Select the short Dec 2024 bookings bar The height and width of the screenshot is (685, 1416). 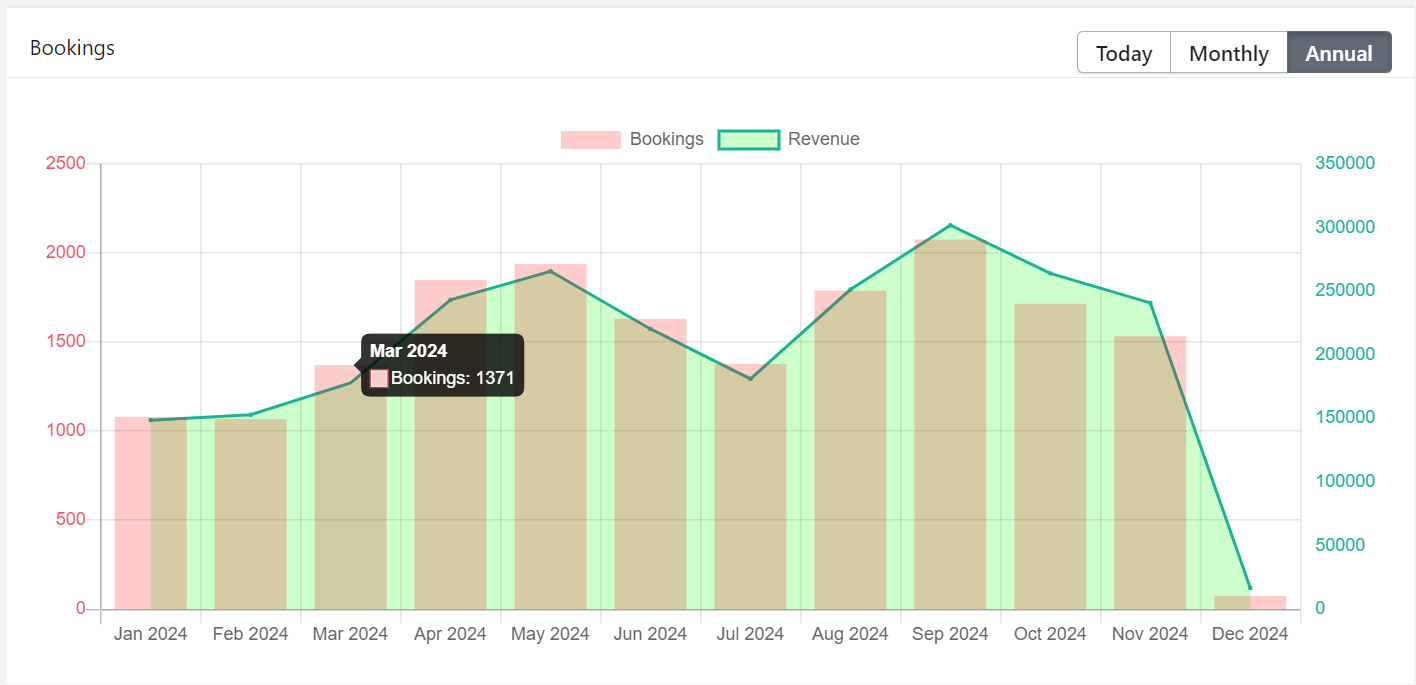(x=1251, y=602)
